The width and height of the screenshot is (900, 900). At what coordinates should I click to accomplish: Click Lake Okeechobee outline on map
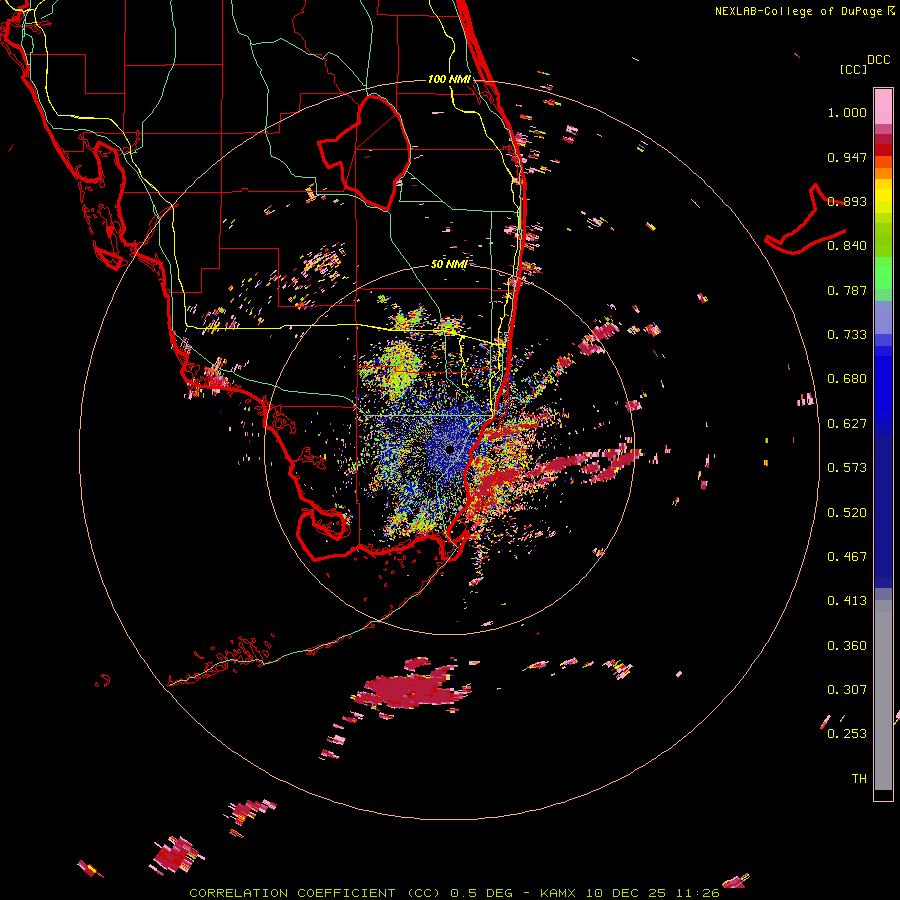pos(365,152)
